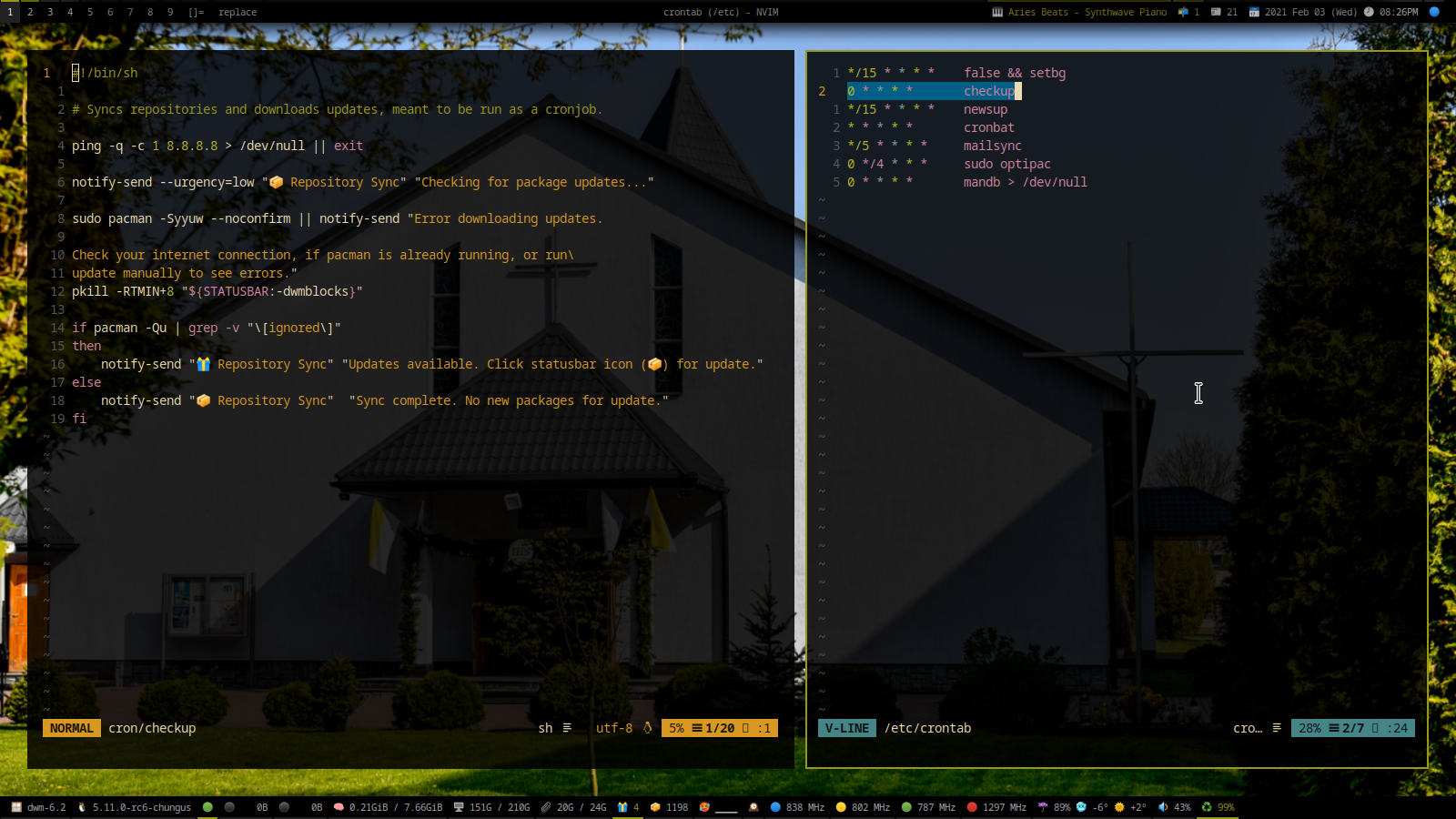This screenshot has height=819, width=1456.
Task: Click the clock icon beside 08:26PM
Action: 1369,12
